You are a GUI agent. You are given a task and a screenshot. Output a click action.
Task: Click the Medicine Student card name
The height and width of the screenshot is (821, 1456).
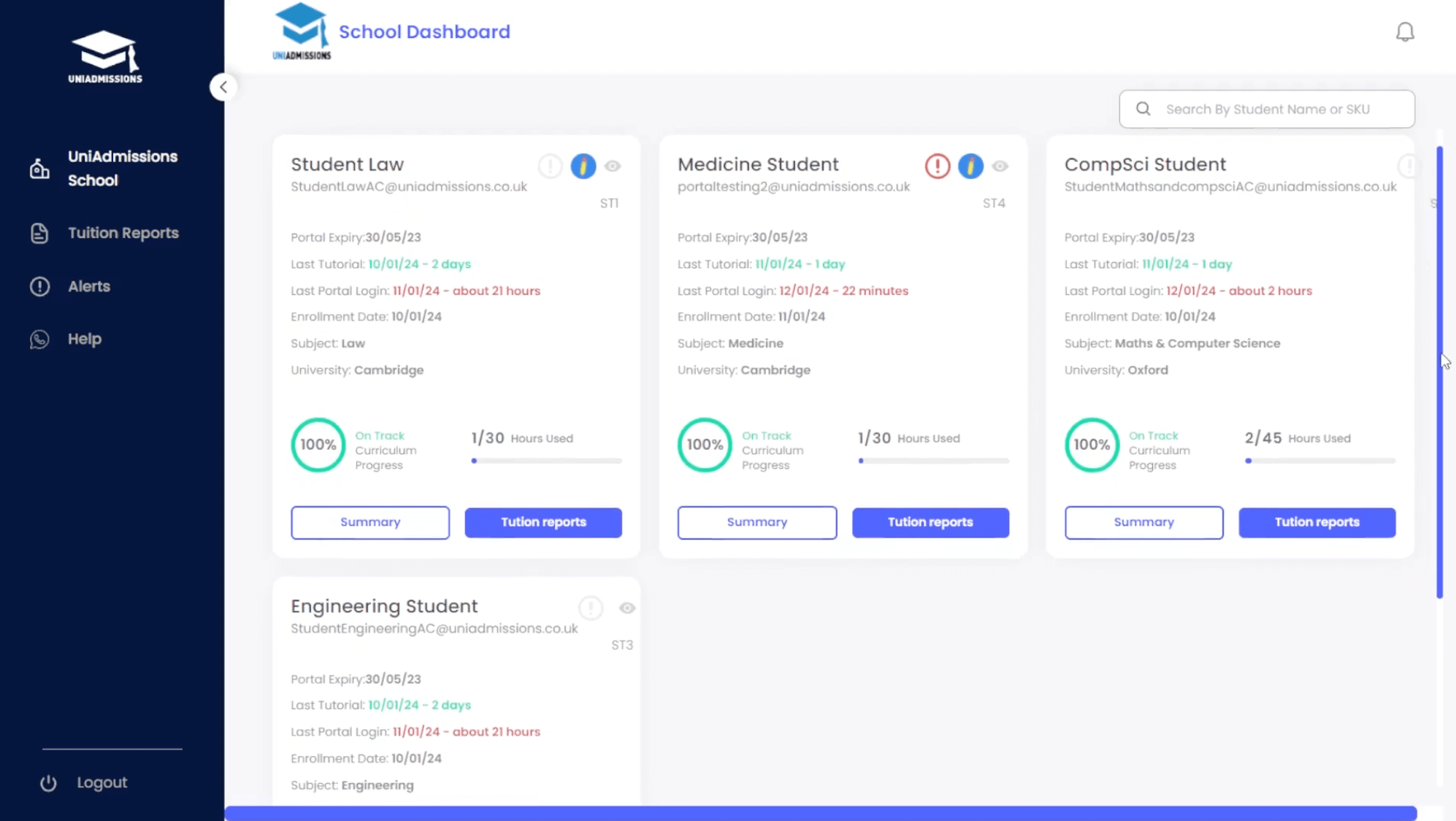tap(758, 164)
